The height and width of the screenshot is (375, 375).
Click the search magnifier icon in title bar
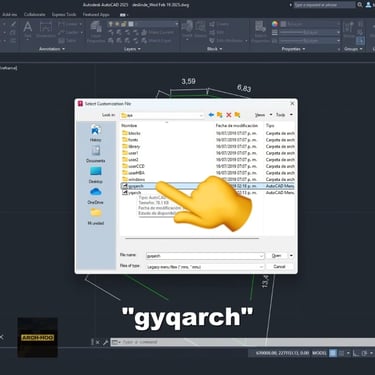(360, 5)
